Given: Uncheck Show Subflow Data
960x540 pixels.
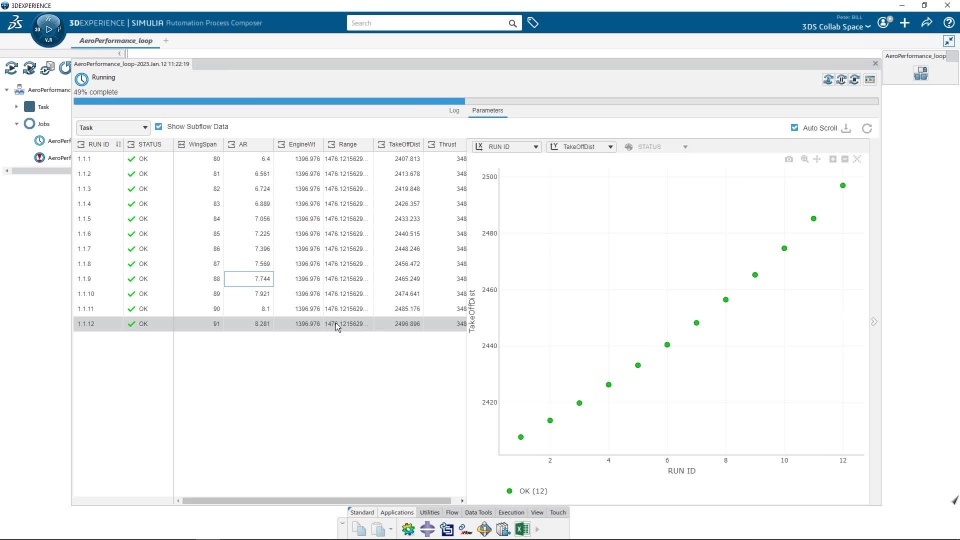Looking at the screenshot, I should (159, 127).
